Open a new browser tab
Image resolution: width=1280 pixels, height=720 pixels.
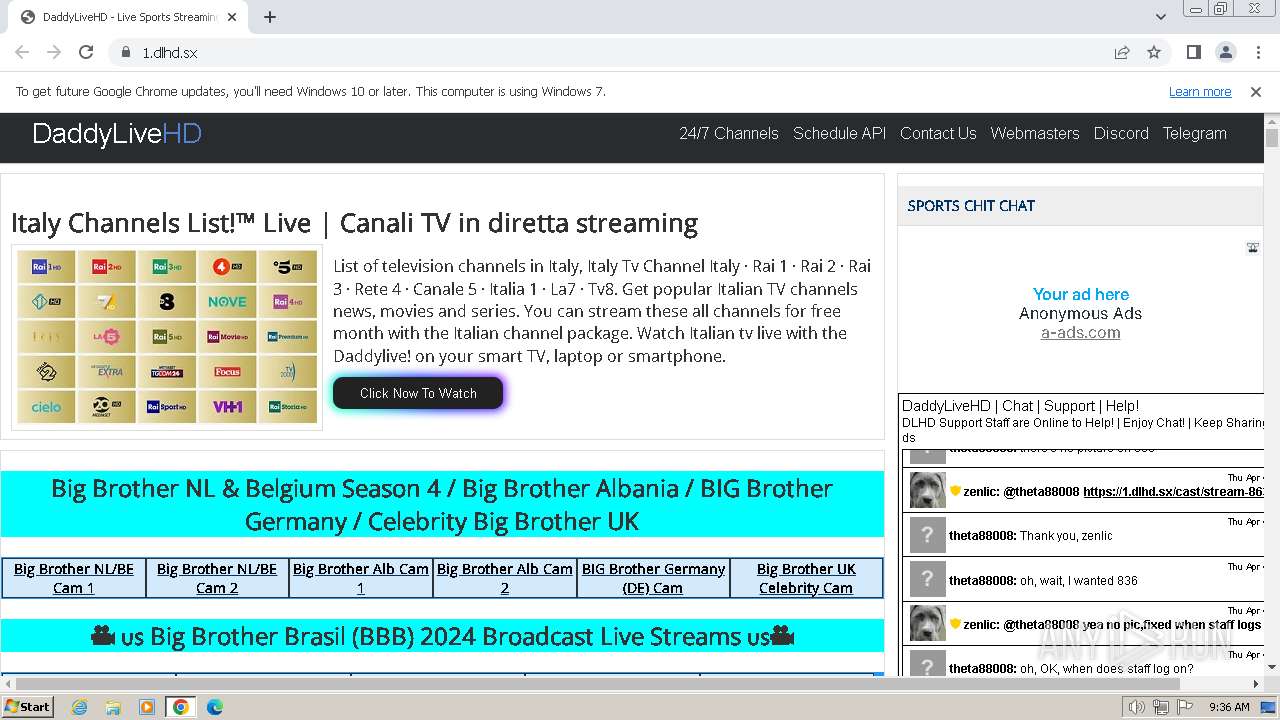click(x=270, y=17)
